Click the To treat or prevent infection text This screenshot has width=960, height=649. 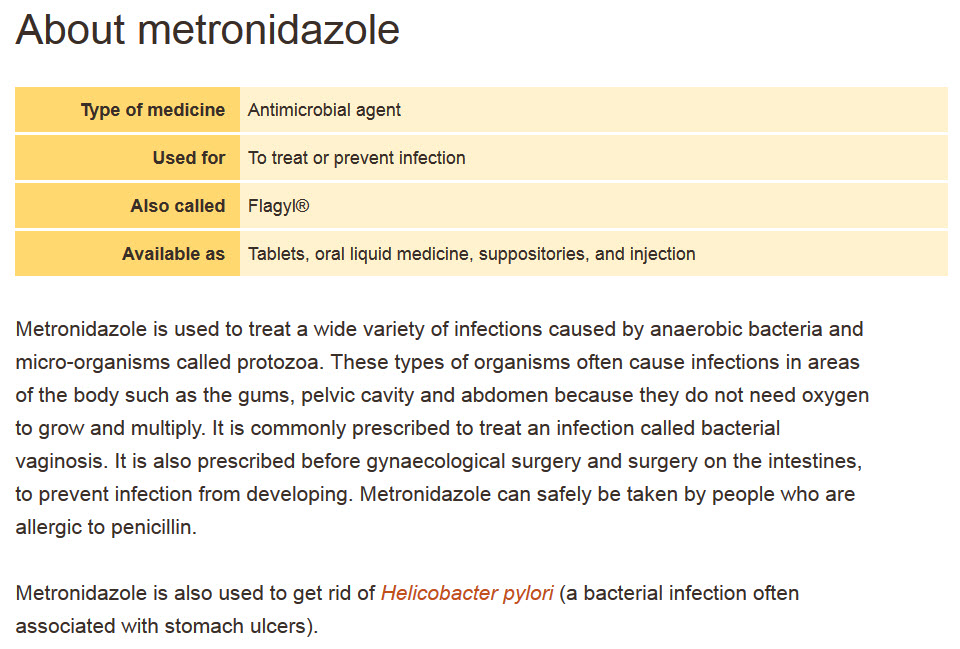[356, 158]
